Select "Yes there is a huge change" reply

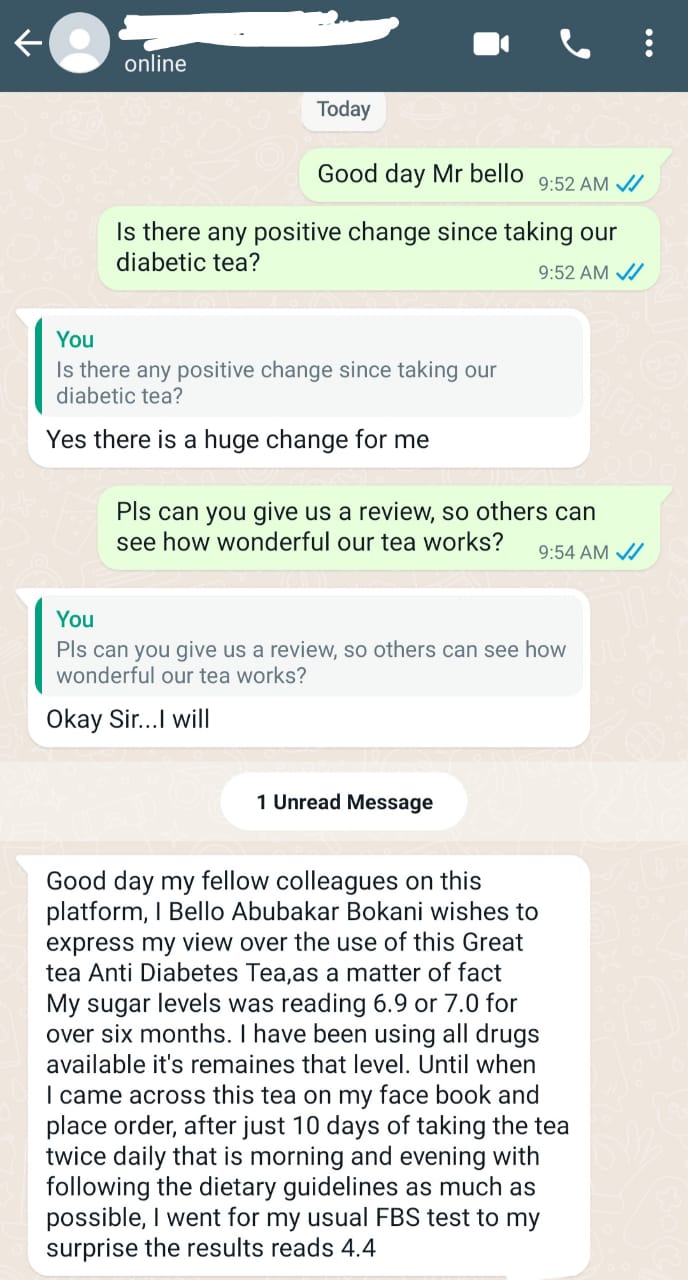click(237, 439)
